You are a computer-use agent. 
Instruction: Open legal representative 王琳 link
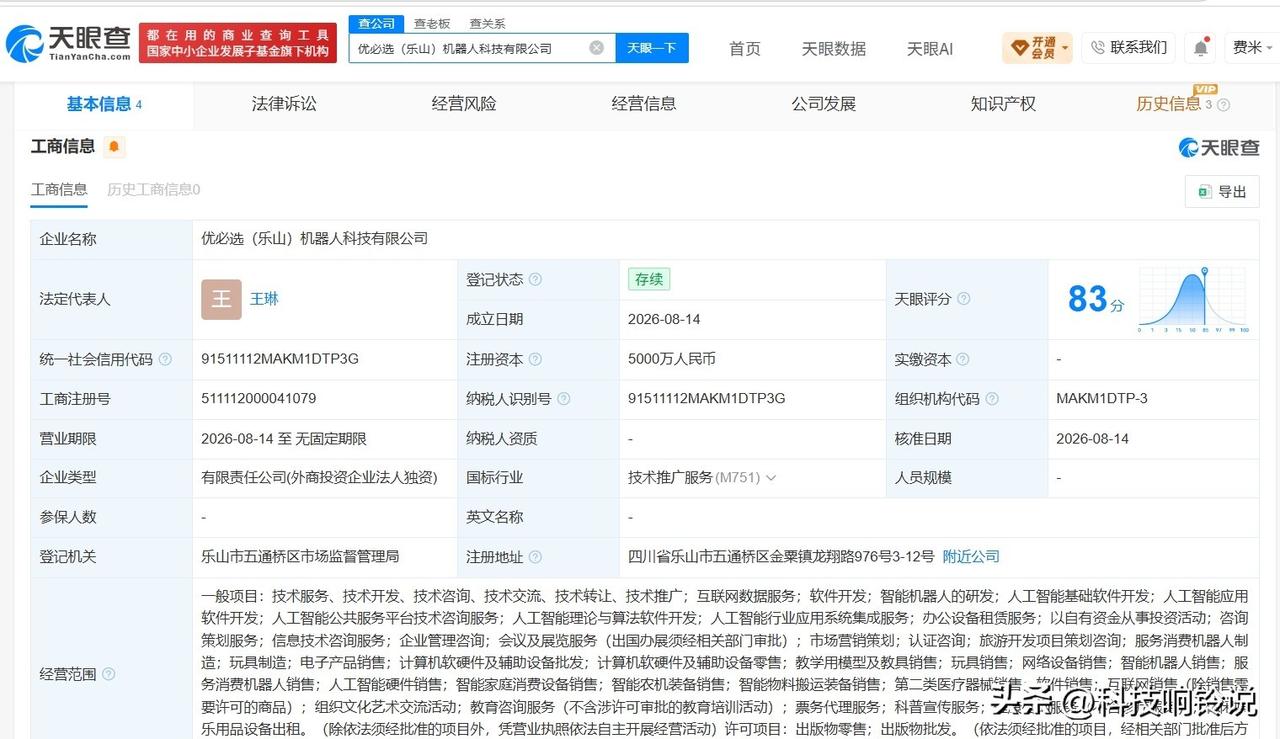coord(264,299)
